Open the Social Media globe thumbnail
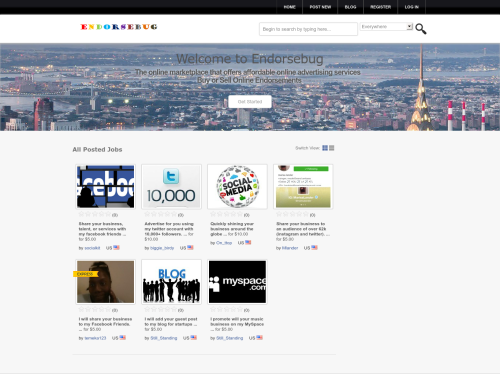Viewport: 500px width, 374px height. 237,187
